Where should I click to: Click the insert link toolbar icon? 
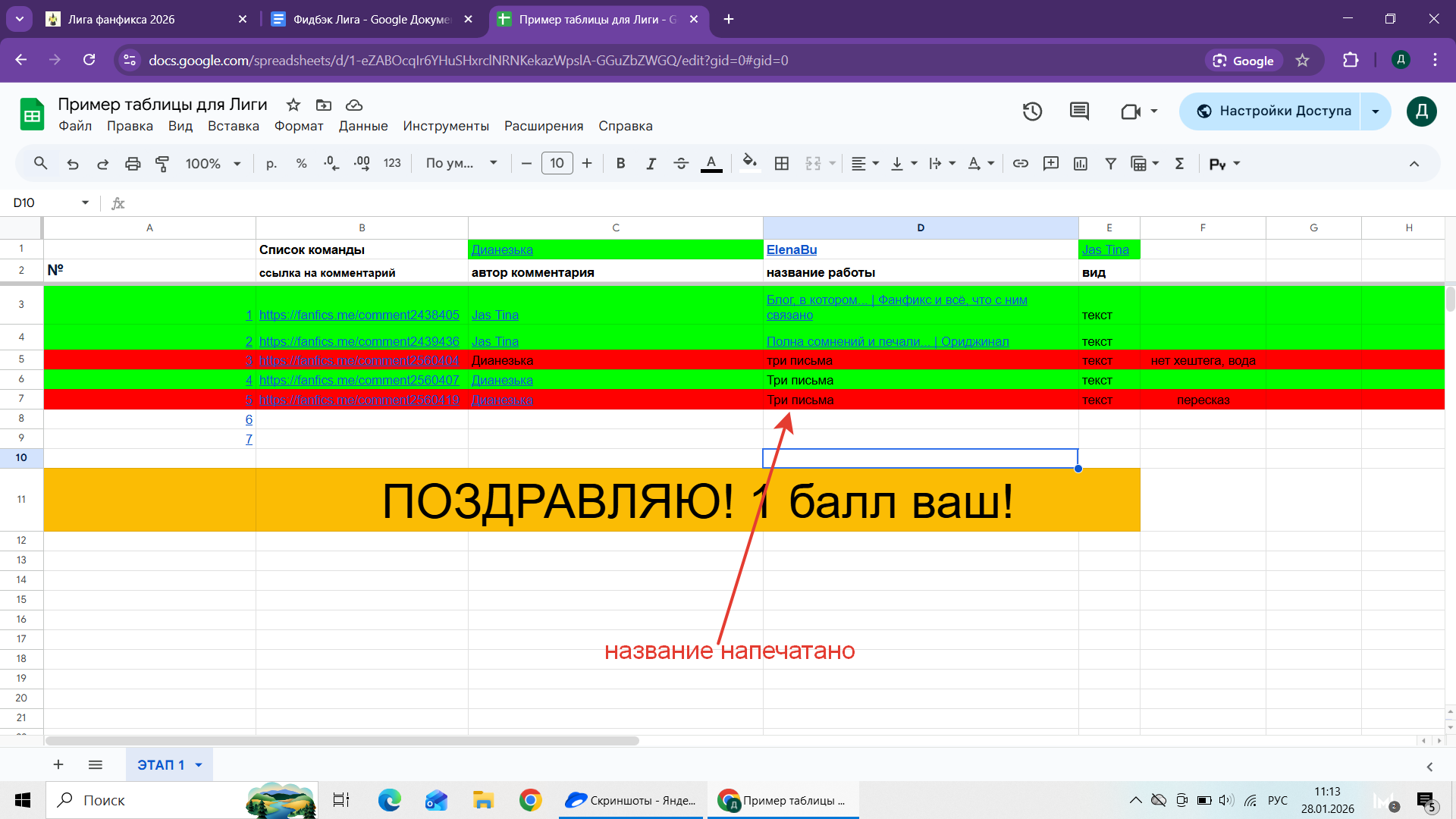pyautogui.click(x=1021, y=163)
